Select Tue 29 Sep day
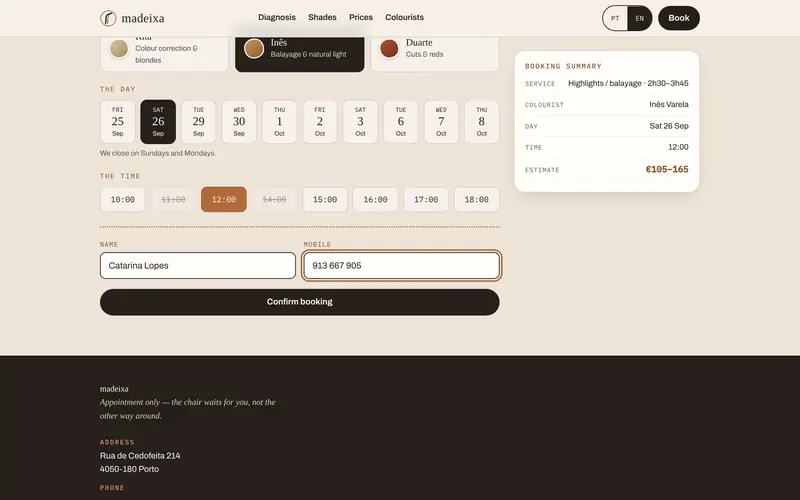Image resolution: width=800 pixels, height=500 pixels. 198,121
